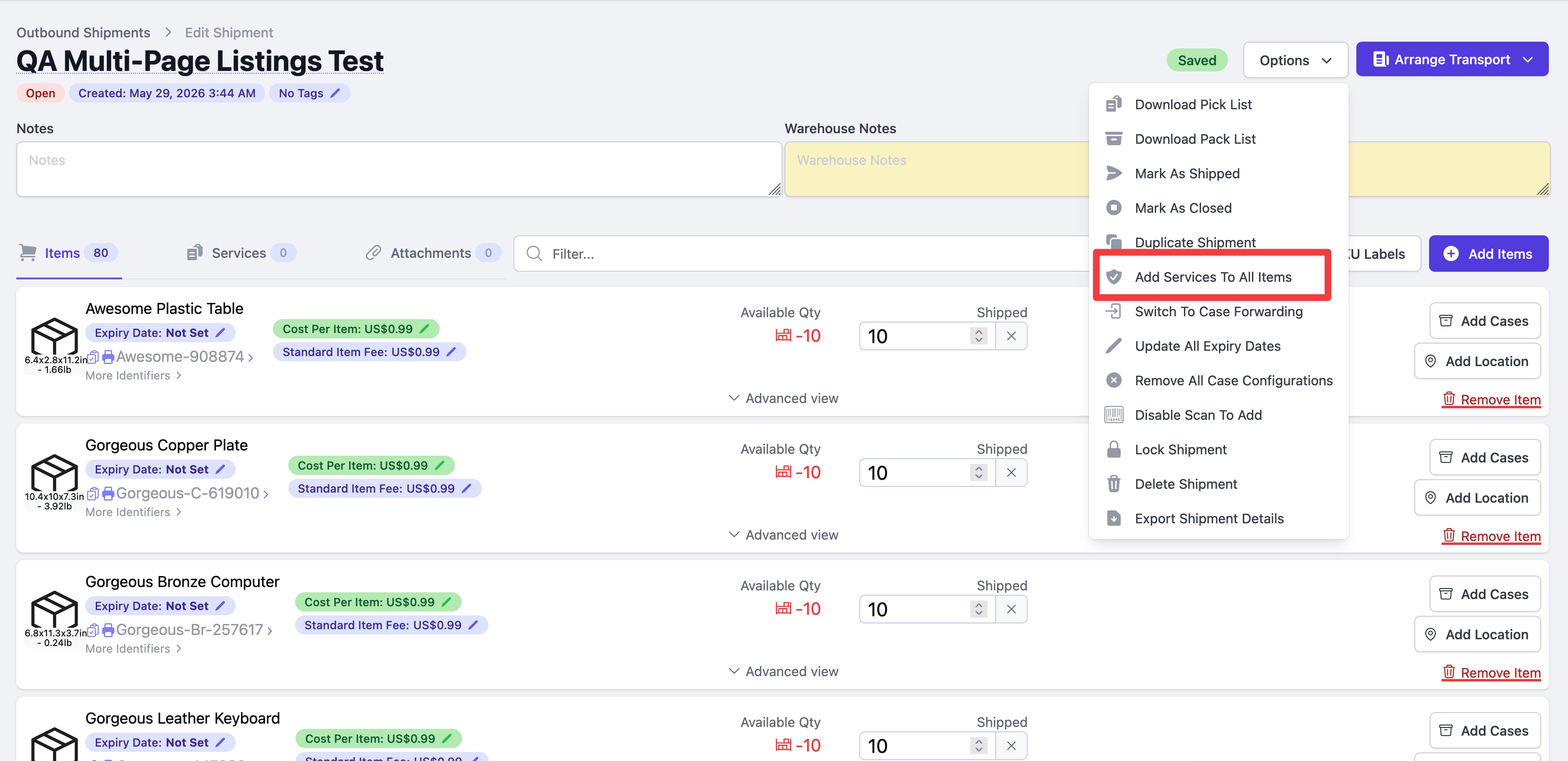Switch to the Attachments tab
Screen dimensions: 1568x761
click(x=433, y=253)
